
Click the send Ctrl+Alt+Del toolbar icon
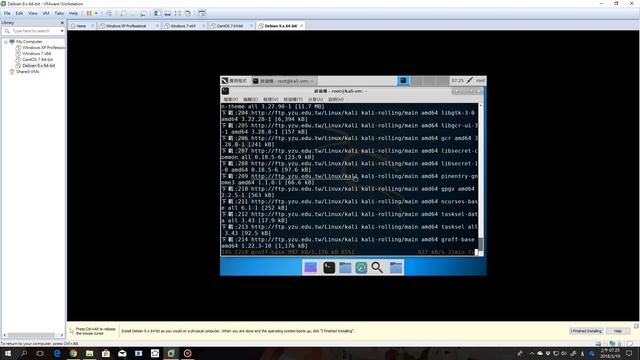[x=109, y=13]
